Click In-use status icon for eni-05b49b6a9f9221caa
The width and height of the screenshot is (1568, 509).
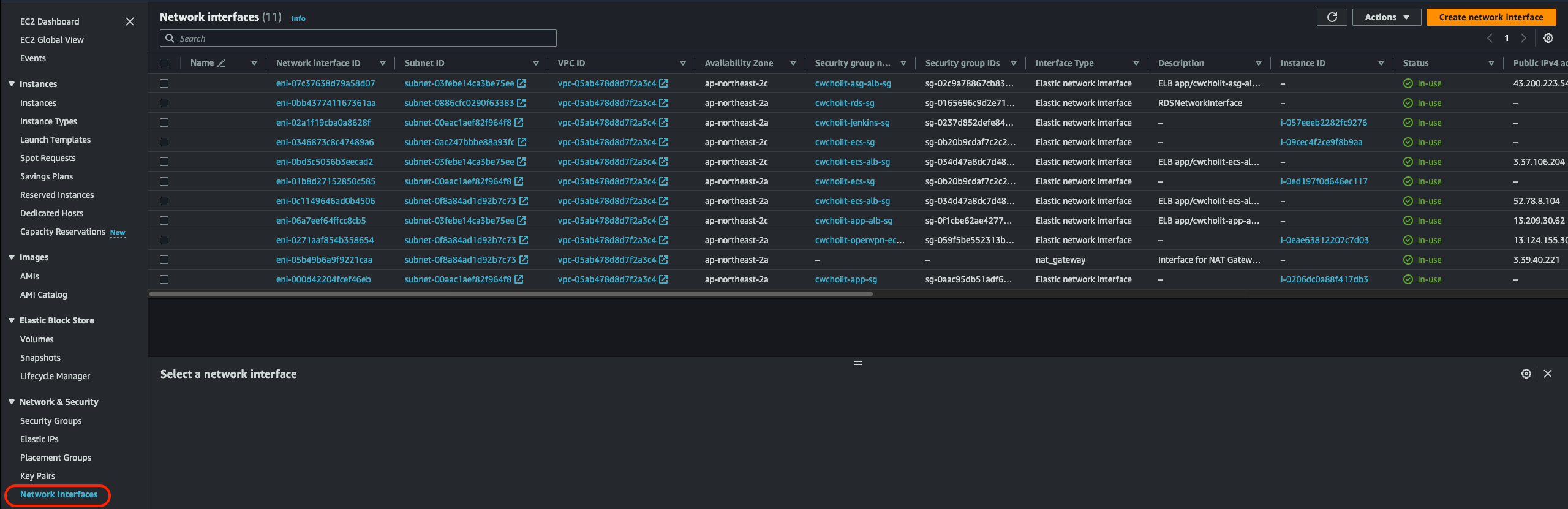(x=1408, y=260)
